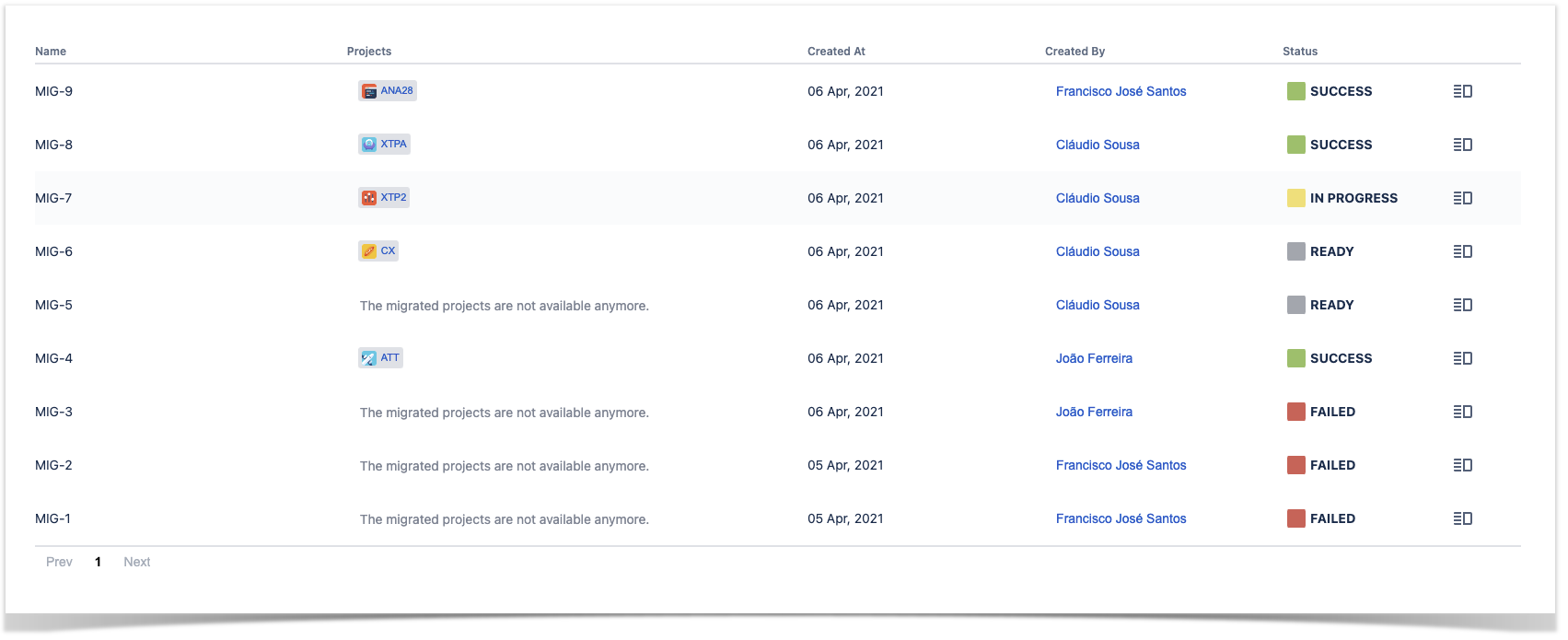
Task: Open the details icon for MIG-5
Action: [x=1462, y=305]
